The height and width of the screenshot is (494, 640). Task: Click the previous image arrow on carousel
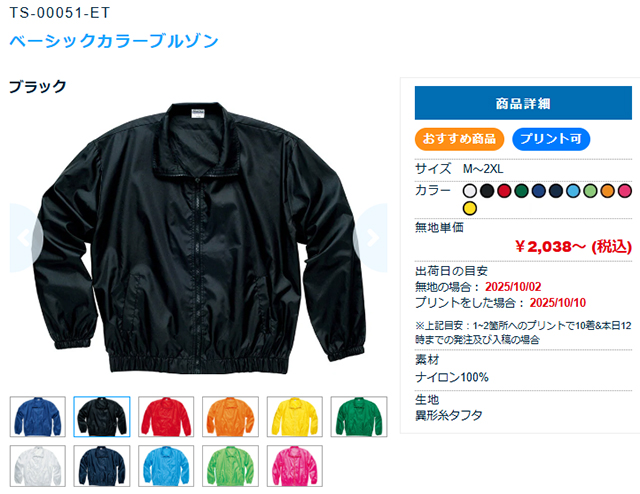click(25, 238)
